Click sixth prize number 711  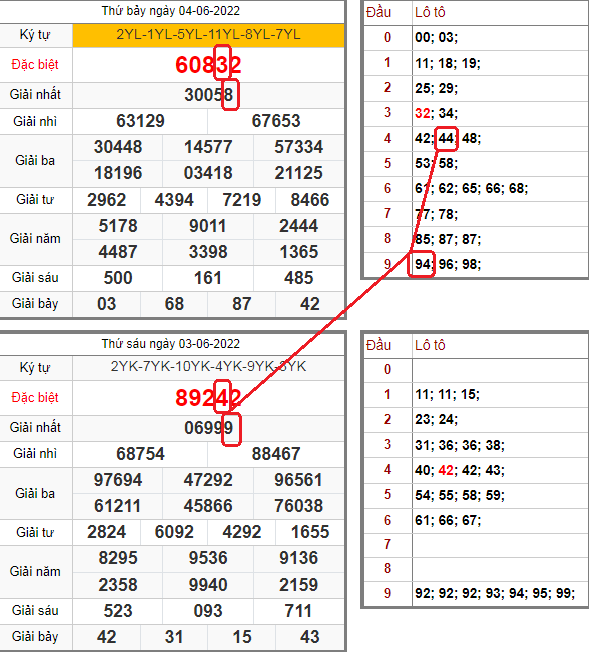tap(298, 611)
